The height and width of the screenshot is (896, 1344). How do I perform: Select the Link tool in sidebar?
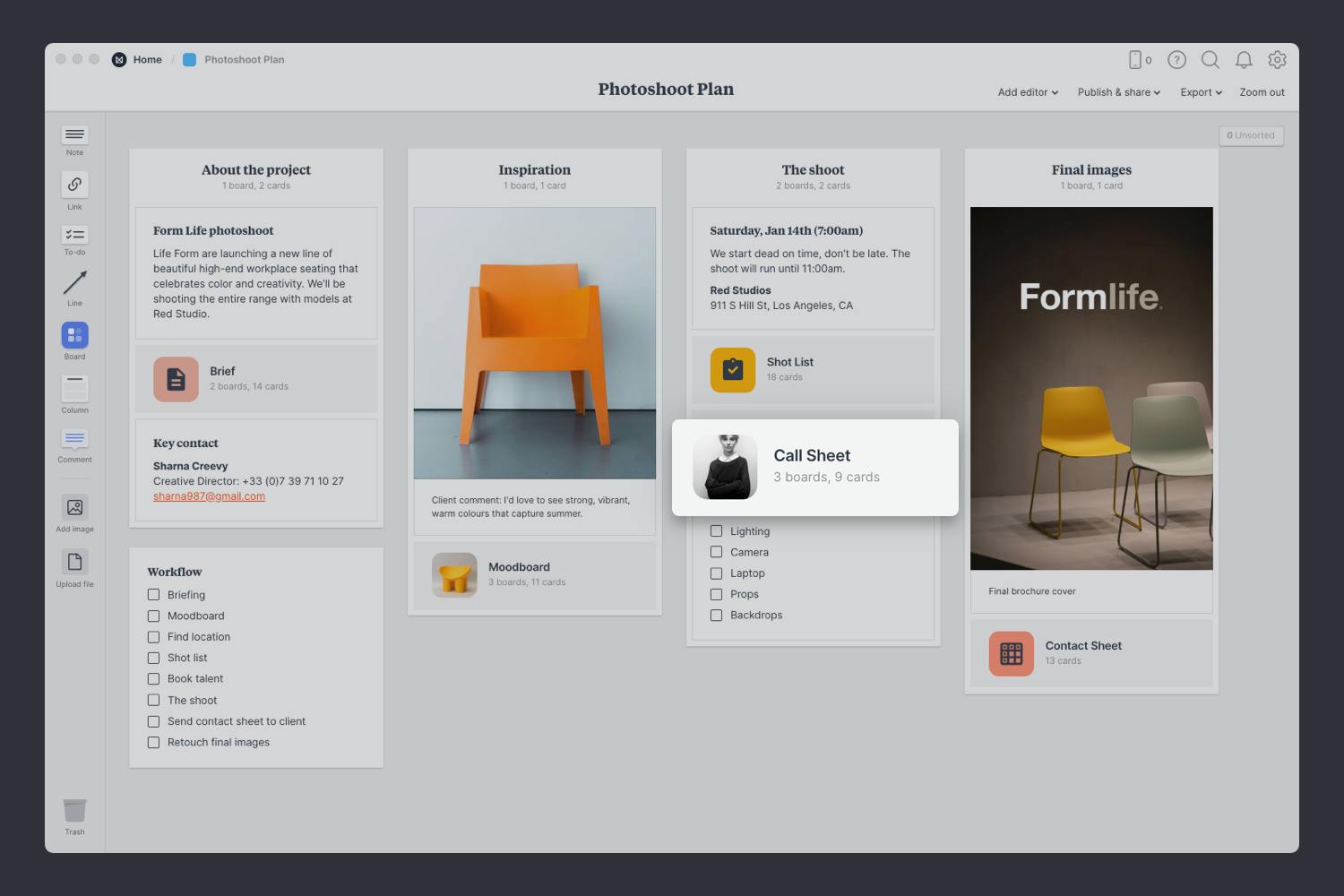click(x=74, y=185)
